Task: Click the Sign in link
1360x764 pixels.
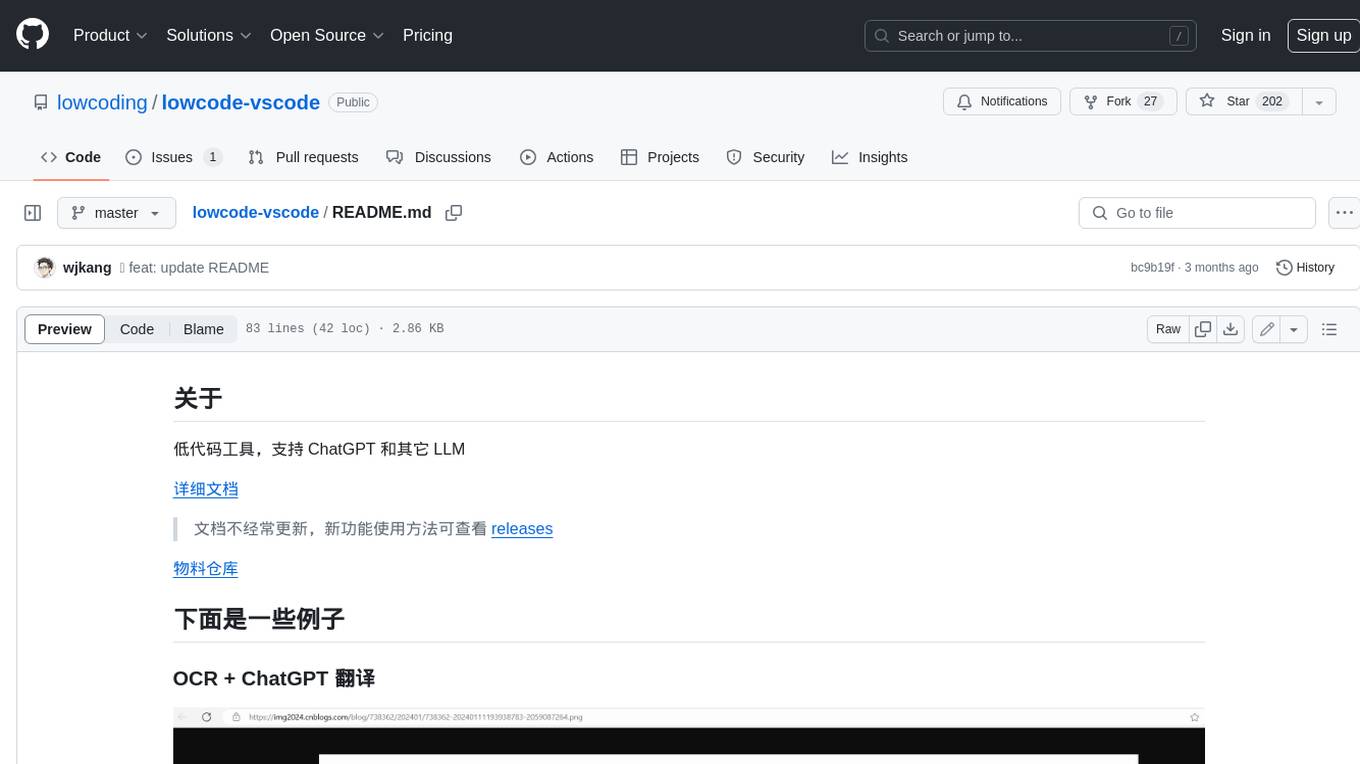Action: coord(1245,35)
